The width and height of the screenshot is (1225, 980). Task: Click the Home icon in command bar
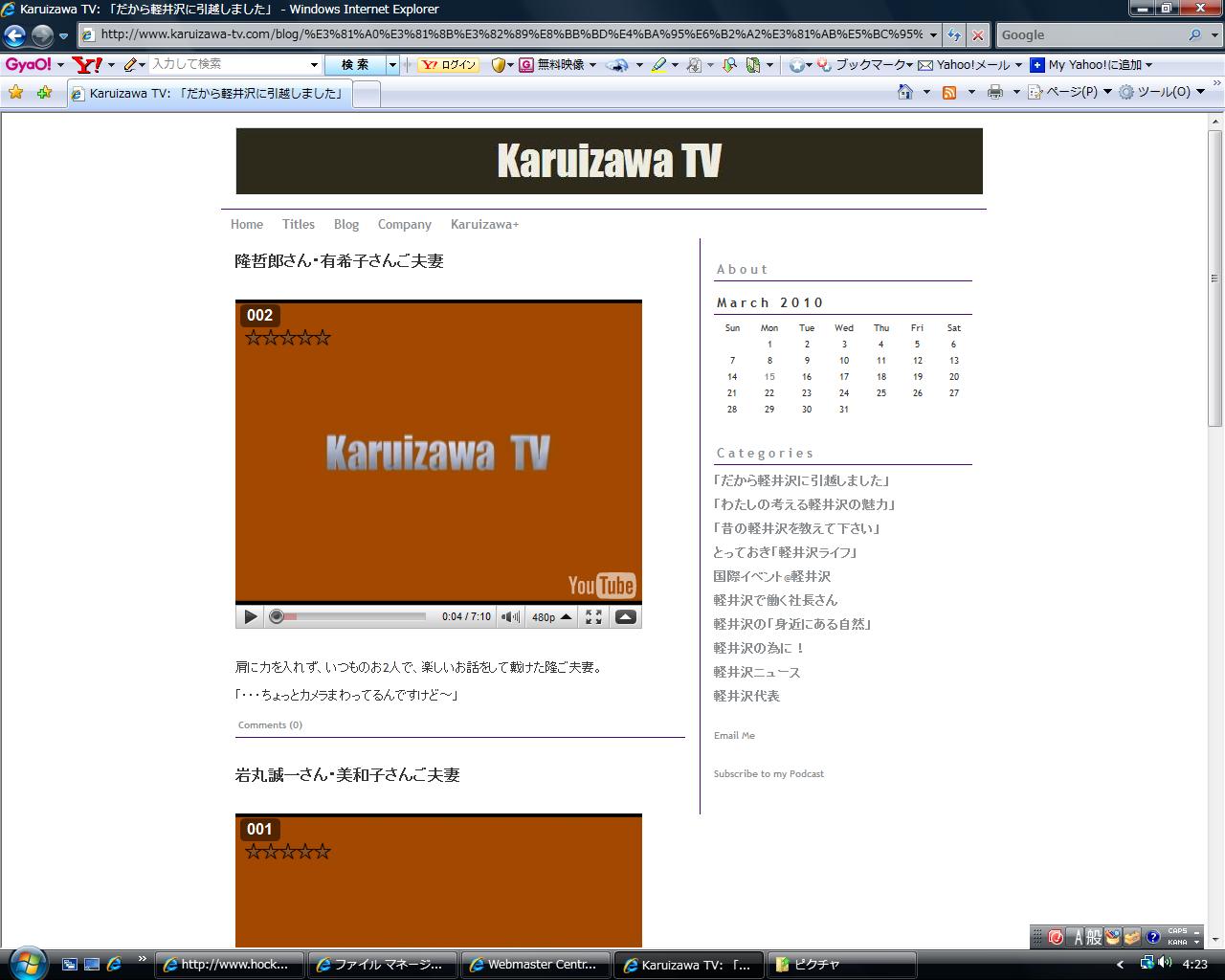point(905,92)
